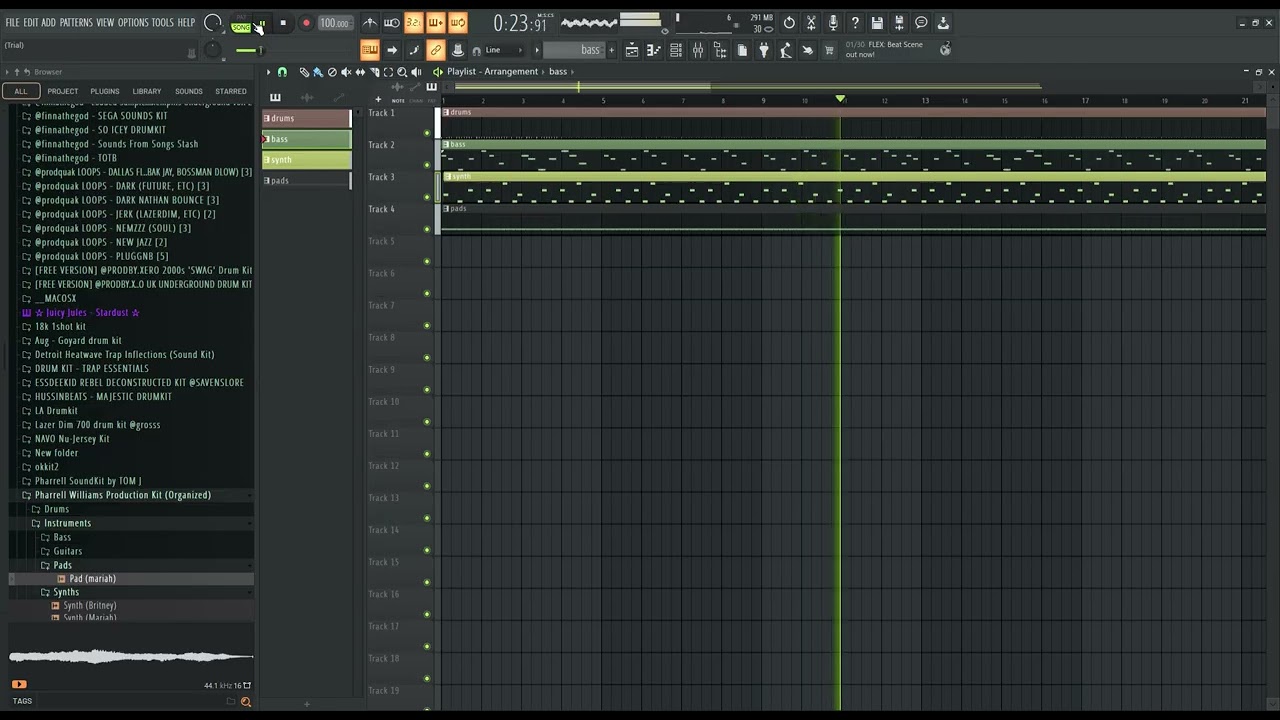Toggle the overdub recording icon
Screen dimensions: 1280x720
click(x=436, y=23)
